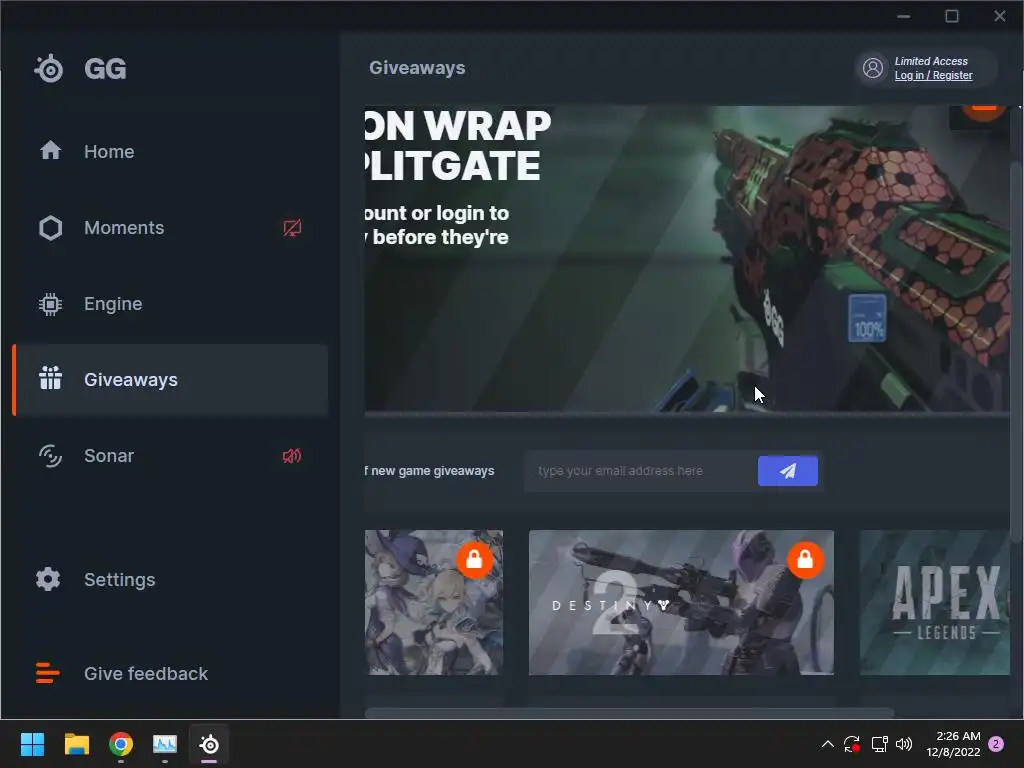Click the user account avatar icon
Image resolution: width=1024 pixels, height=768 pixels.
(873, 68)
